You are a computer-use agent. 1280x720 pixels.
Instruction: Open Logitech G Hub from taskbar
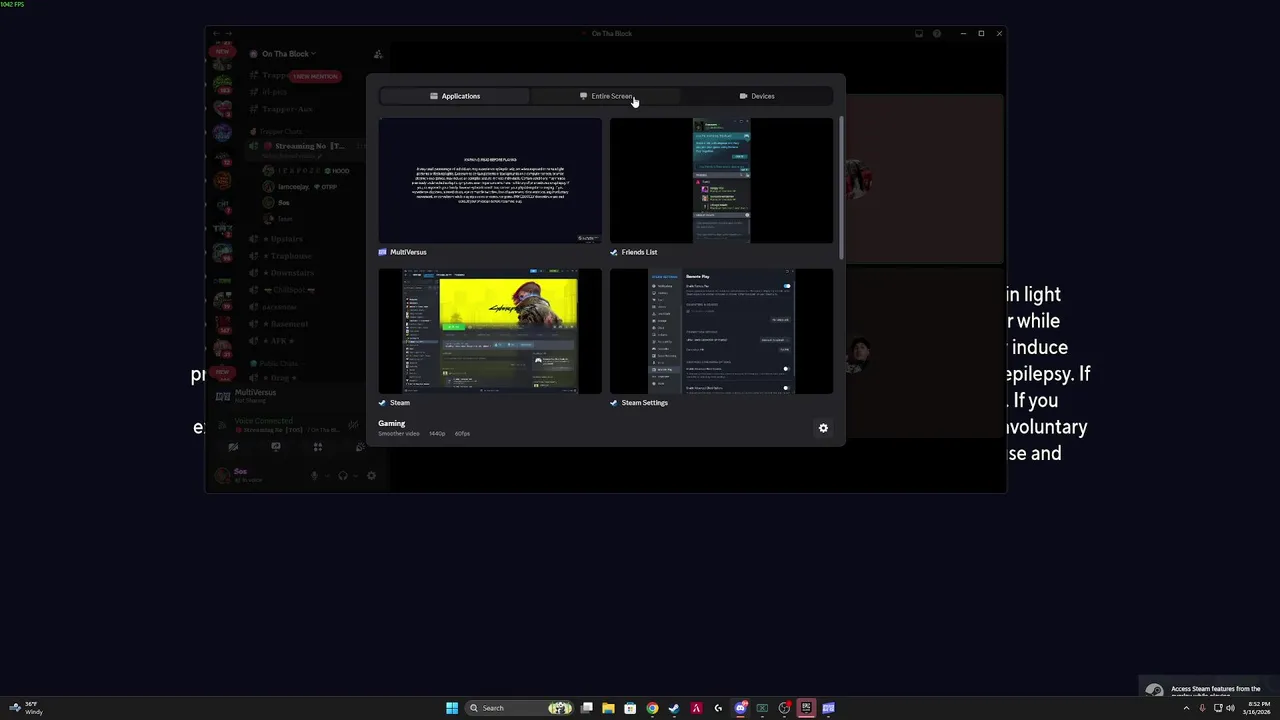718,708
